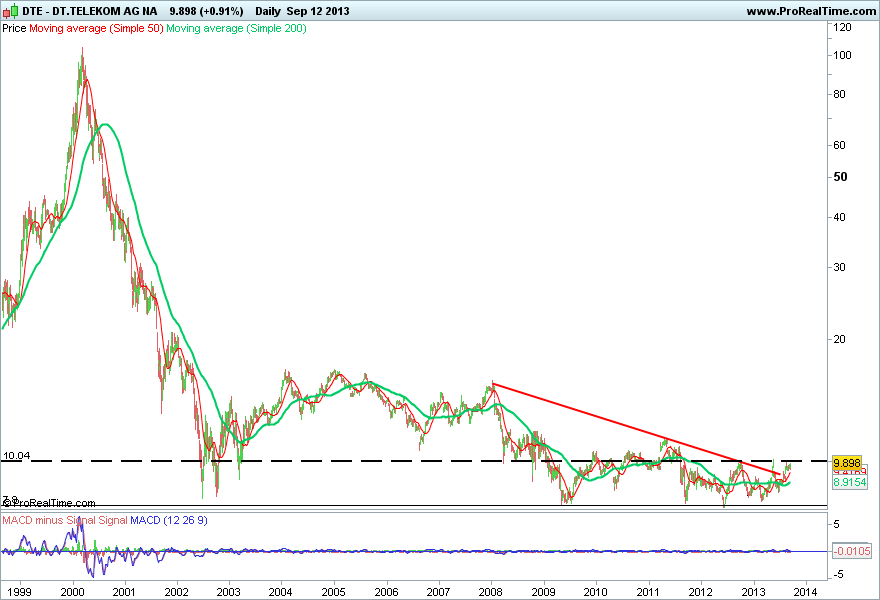Click the green 8.9154 moving average tag
This screenshot has height=600, width=880.
coord(850,482)
